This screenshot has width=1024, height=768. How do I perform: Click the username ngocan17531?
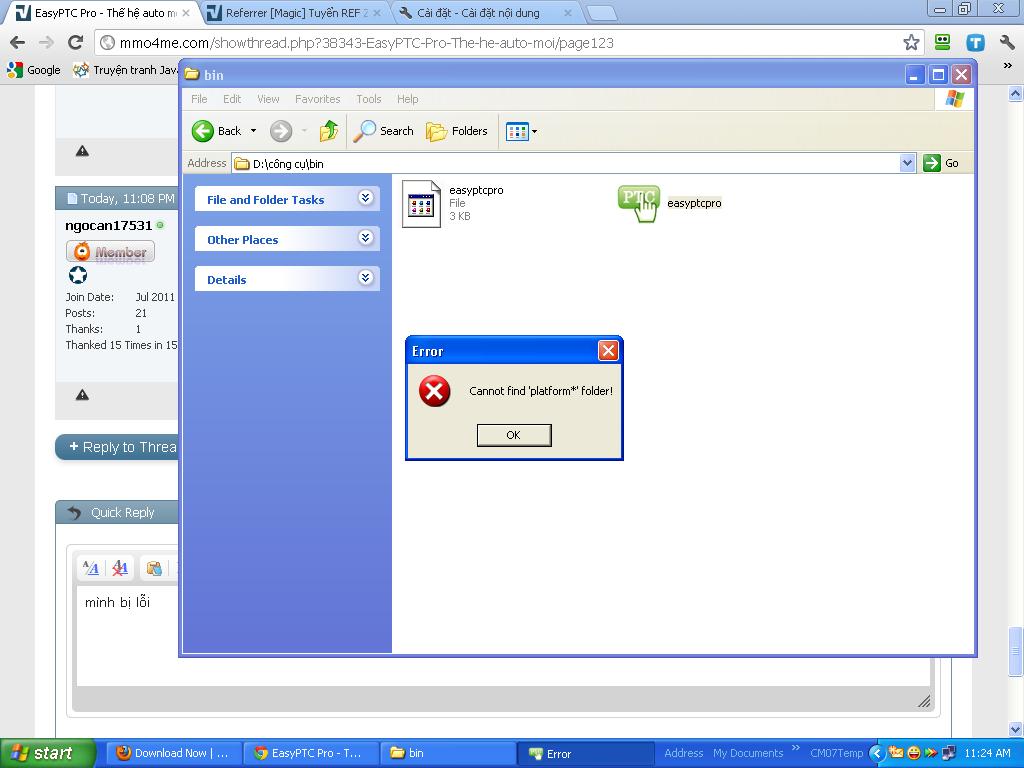point(108,225)
